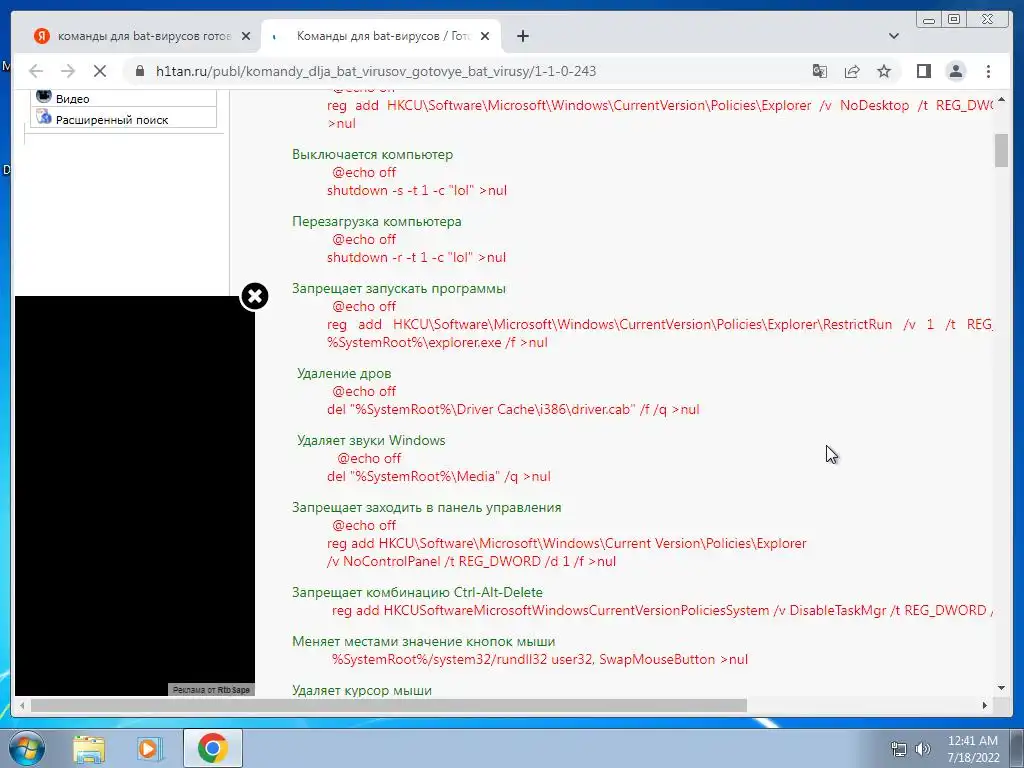Switch to the Yandex search tab
Screen dimensions: 1024x768
142,36
